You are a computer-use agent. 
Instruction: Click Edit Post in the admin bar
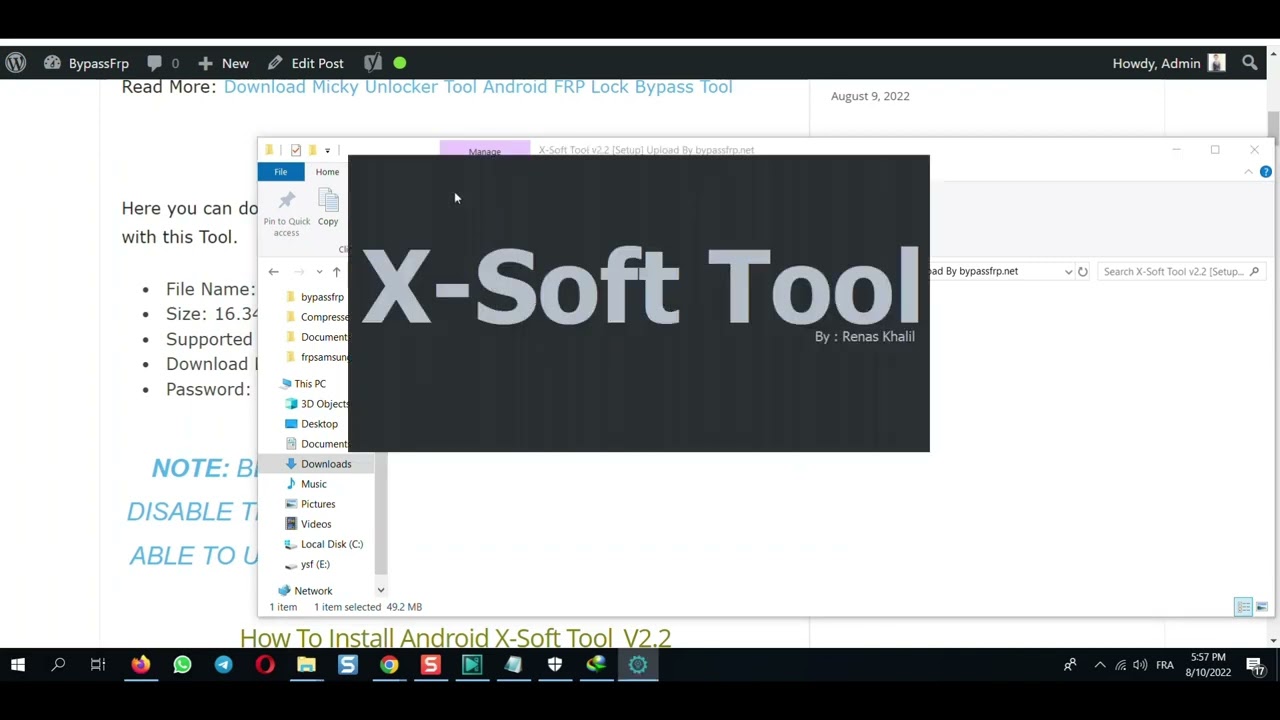(306, 63)
